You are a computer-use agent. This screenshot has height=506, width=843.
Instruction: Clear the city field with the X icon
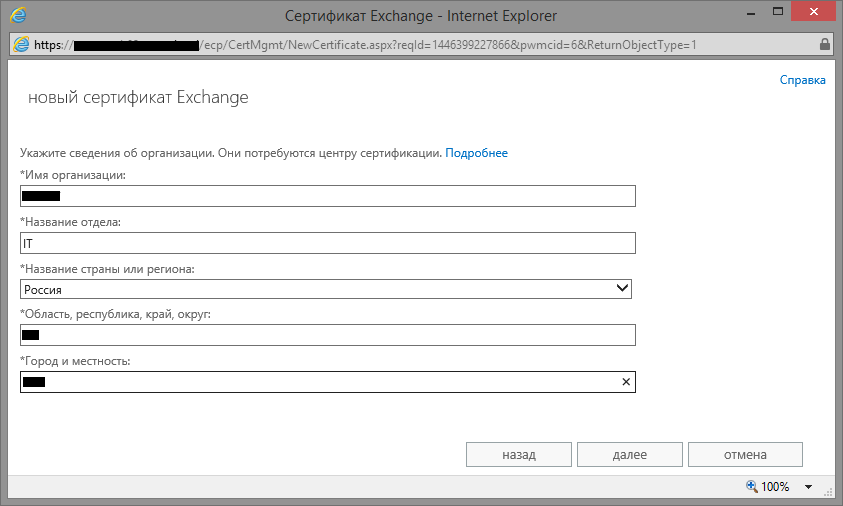(x=626, y=382)
